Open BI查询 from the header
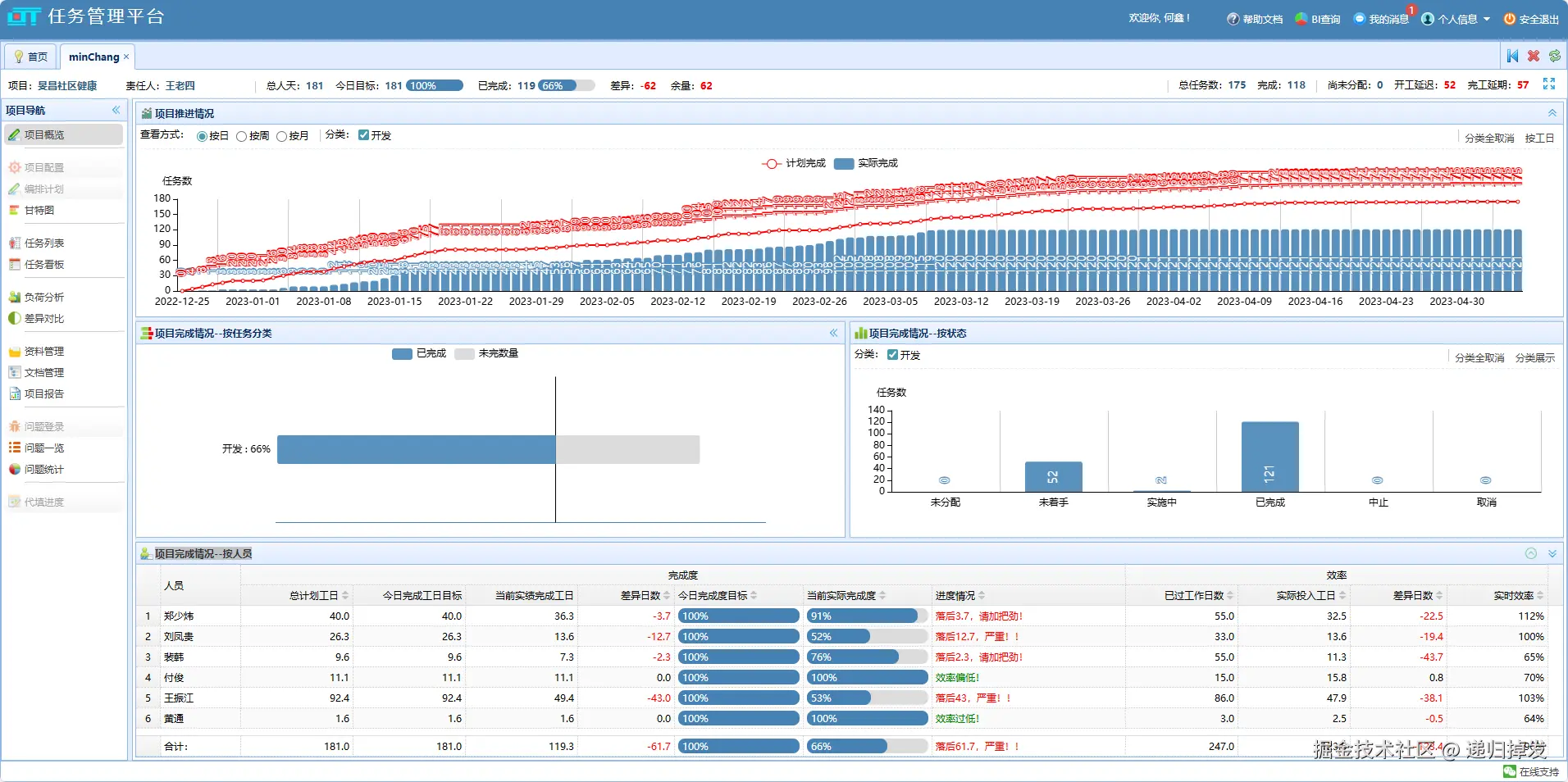The image size is (1568, 782). pos(1318,19)
